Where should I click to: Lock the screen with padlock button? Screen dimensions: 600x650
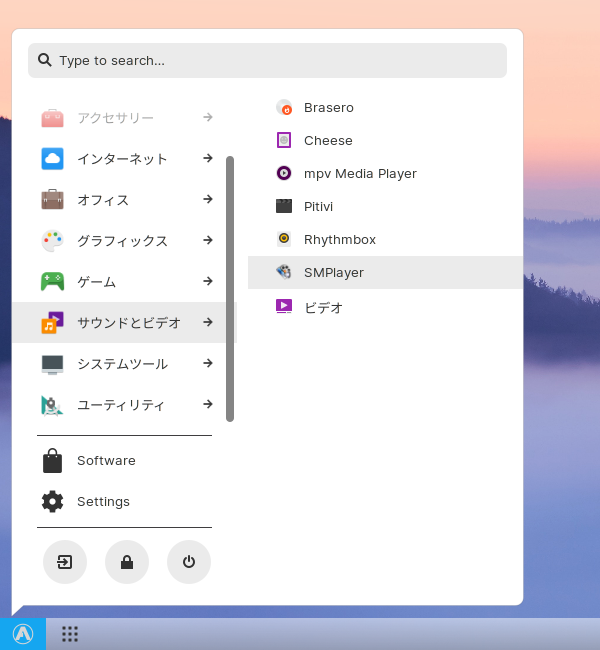tap(127, 562)
